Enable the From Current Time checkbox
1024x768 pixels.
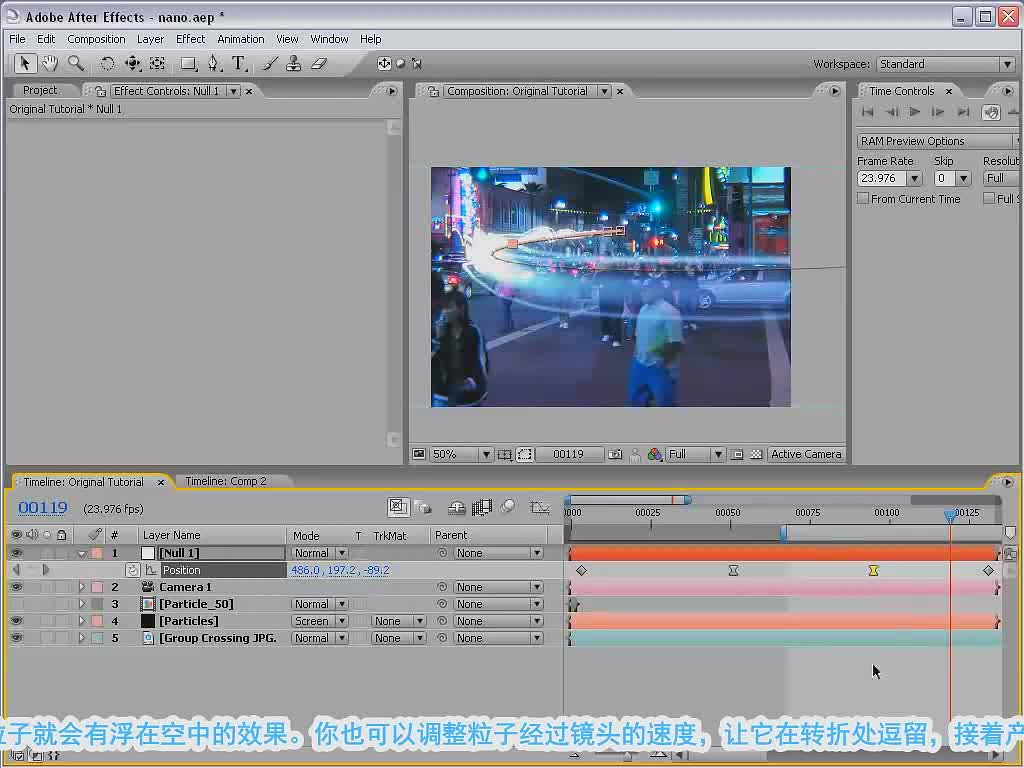point(863,199)
